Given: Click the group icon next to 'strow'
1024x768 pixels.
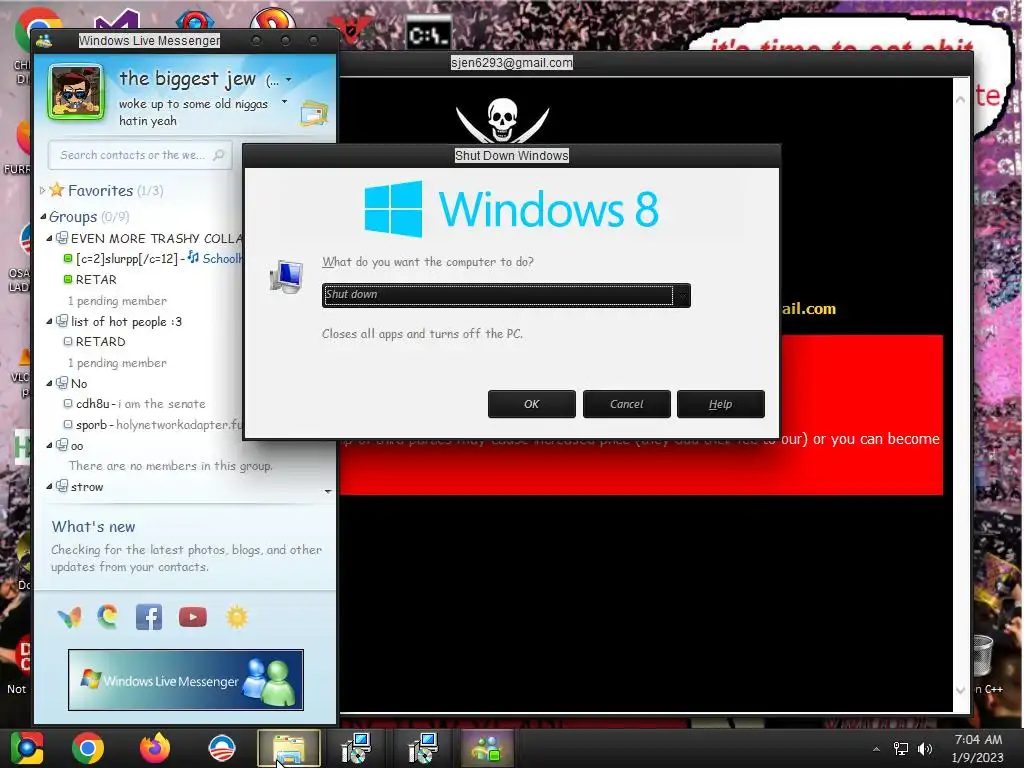Looking at the screenshot, I should coord(61,486).
